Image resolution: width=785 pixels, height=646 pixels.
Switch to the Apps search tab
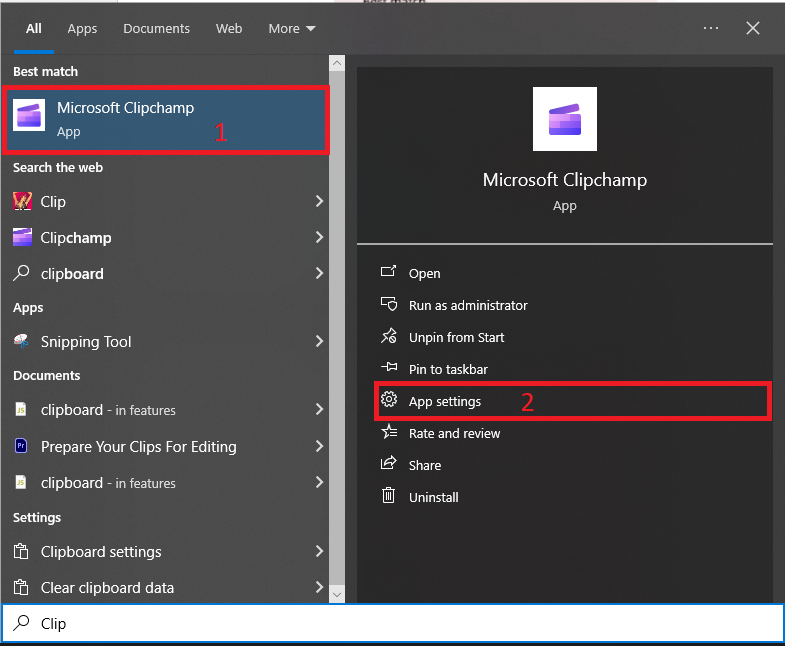82,29
